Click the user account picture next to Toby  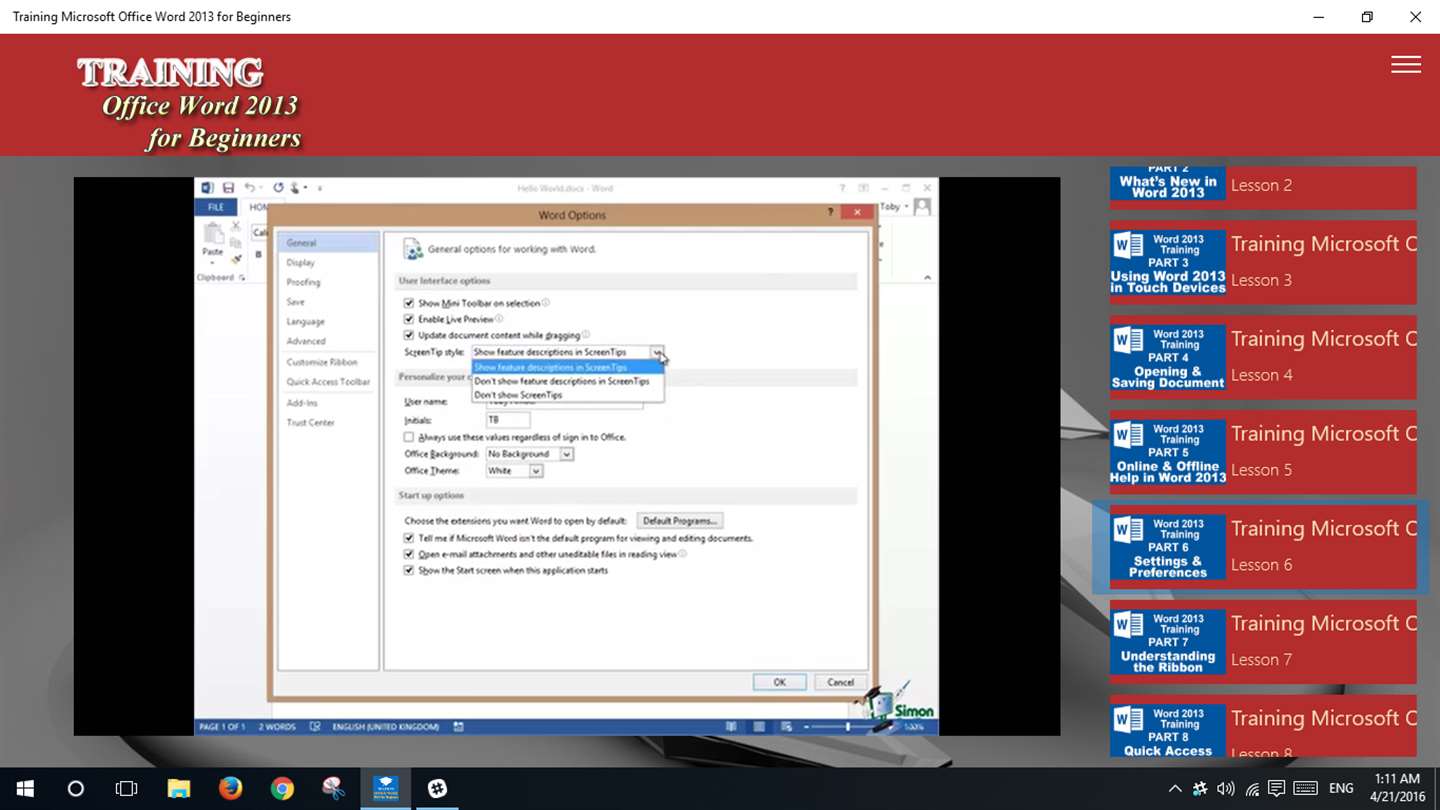click(x=922, y=207)
